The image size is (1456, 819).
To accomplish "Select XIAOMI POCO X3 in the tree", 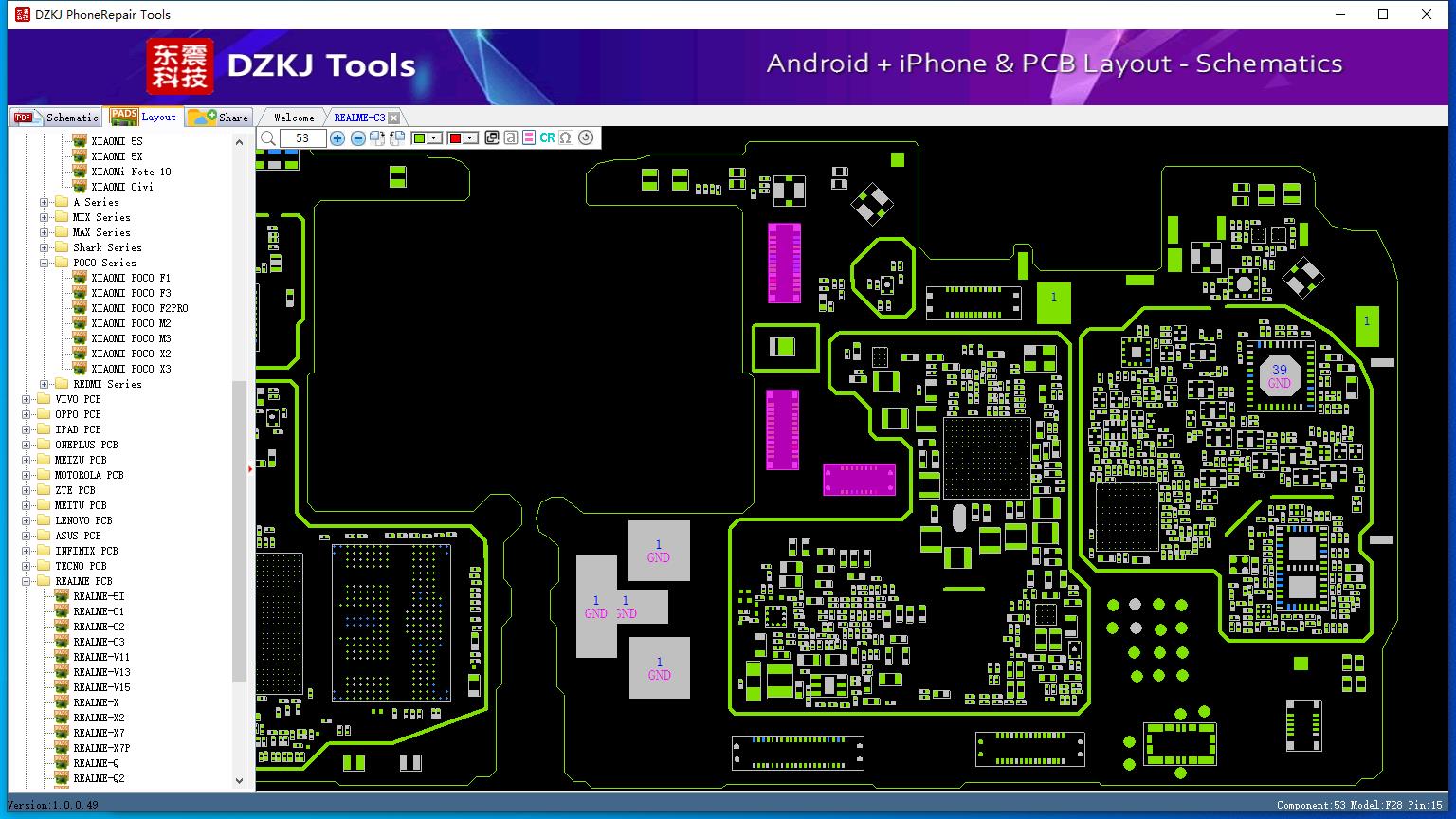I will [131, 369].
